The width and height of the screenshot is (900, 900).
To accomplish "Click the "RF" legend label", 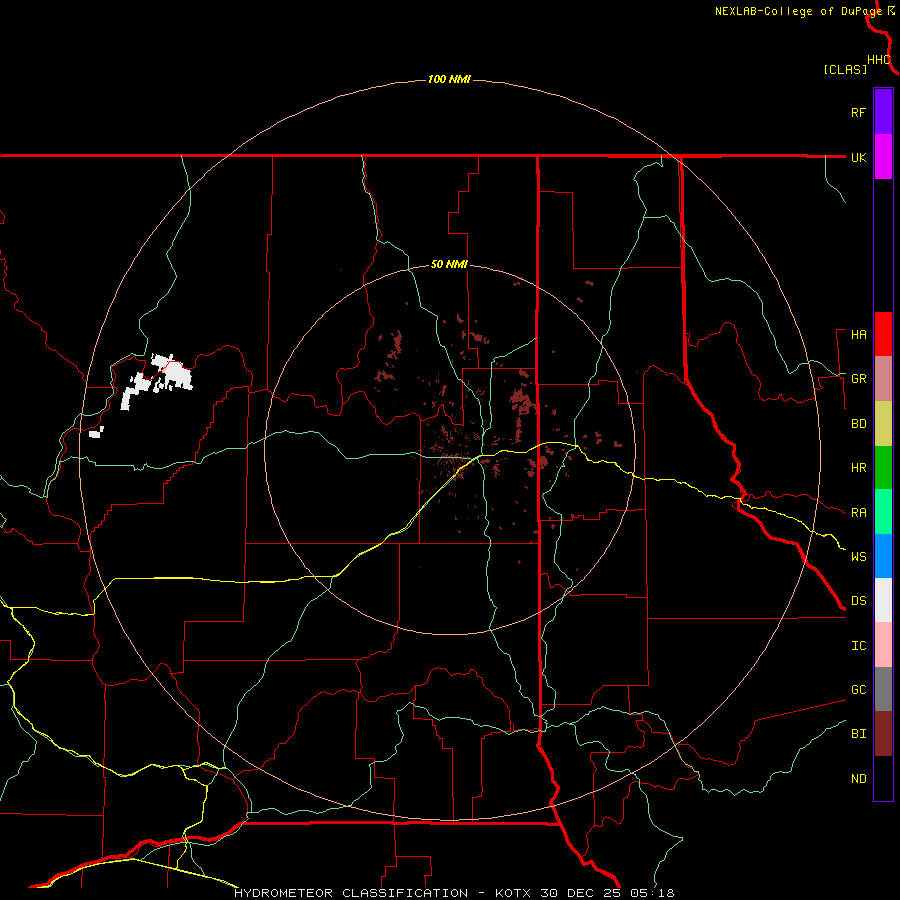I will coord(858,112).
